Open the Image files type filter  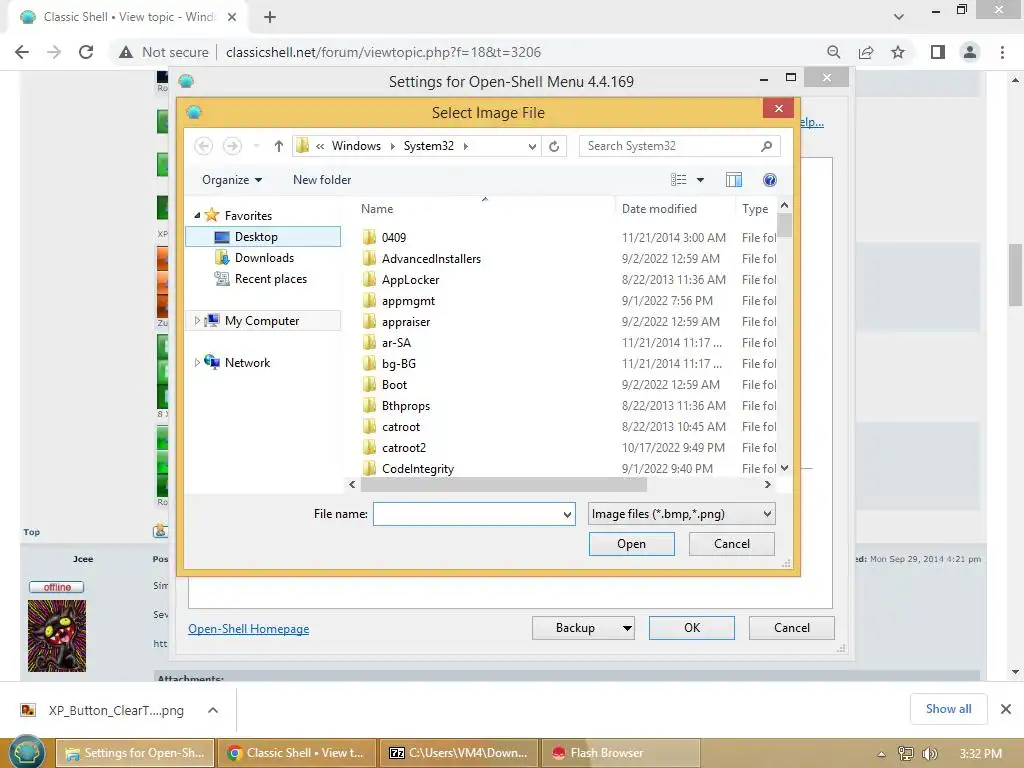pyautogui.click(x=681, y=514)
